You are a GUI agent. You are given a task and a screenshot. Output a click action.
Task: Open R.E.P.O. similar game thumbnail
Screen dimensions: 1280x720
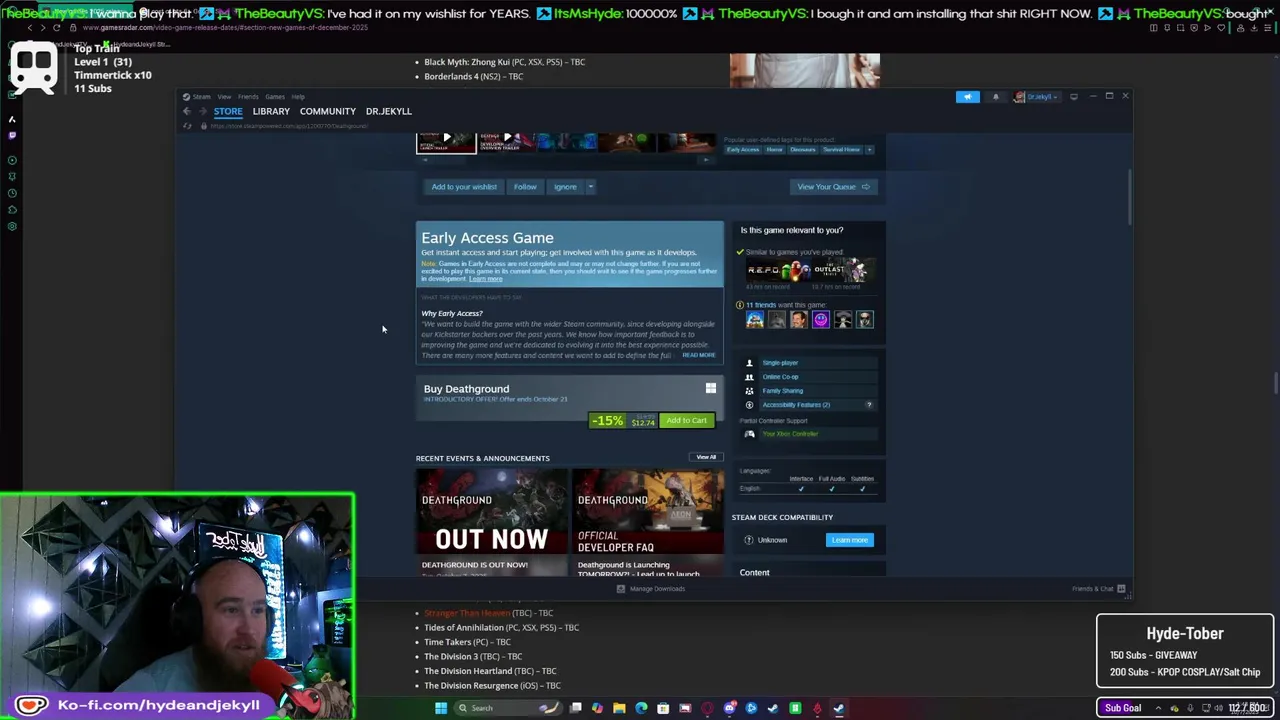778,270
